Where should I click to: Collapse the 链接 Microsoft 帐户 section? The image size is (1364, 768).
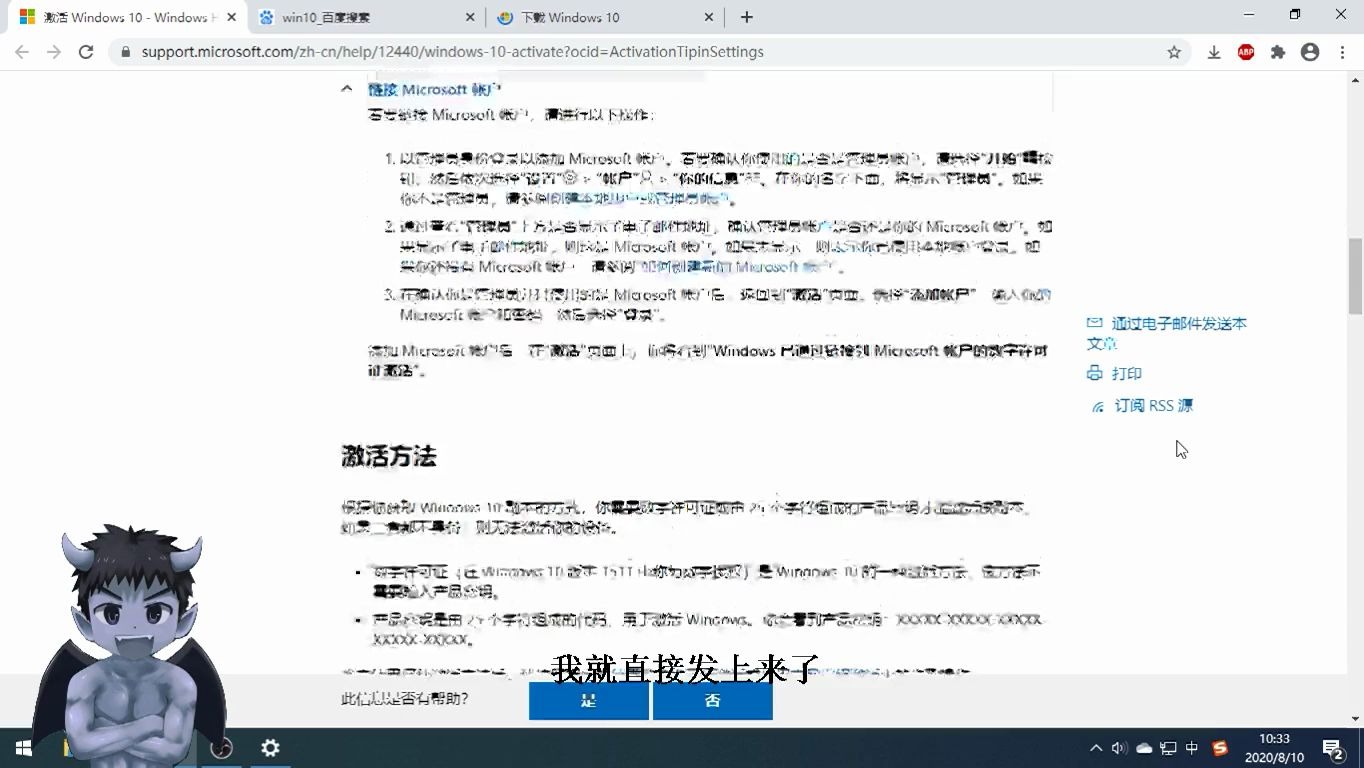tap(346, 89)
